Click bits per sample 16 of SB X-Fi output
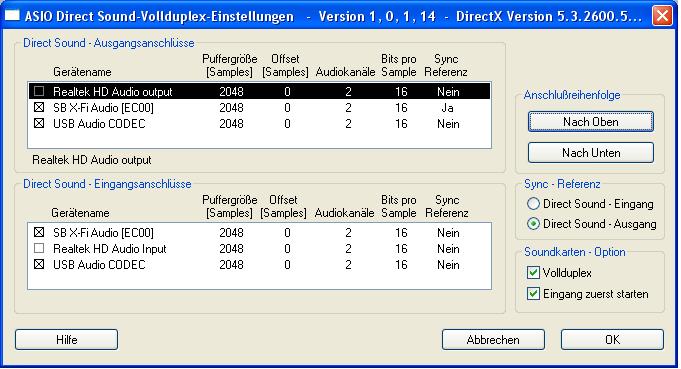This screenshot has height=369, width=681. (x=401, y=108)
